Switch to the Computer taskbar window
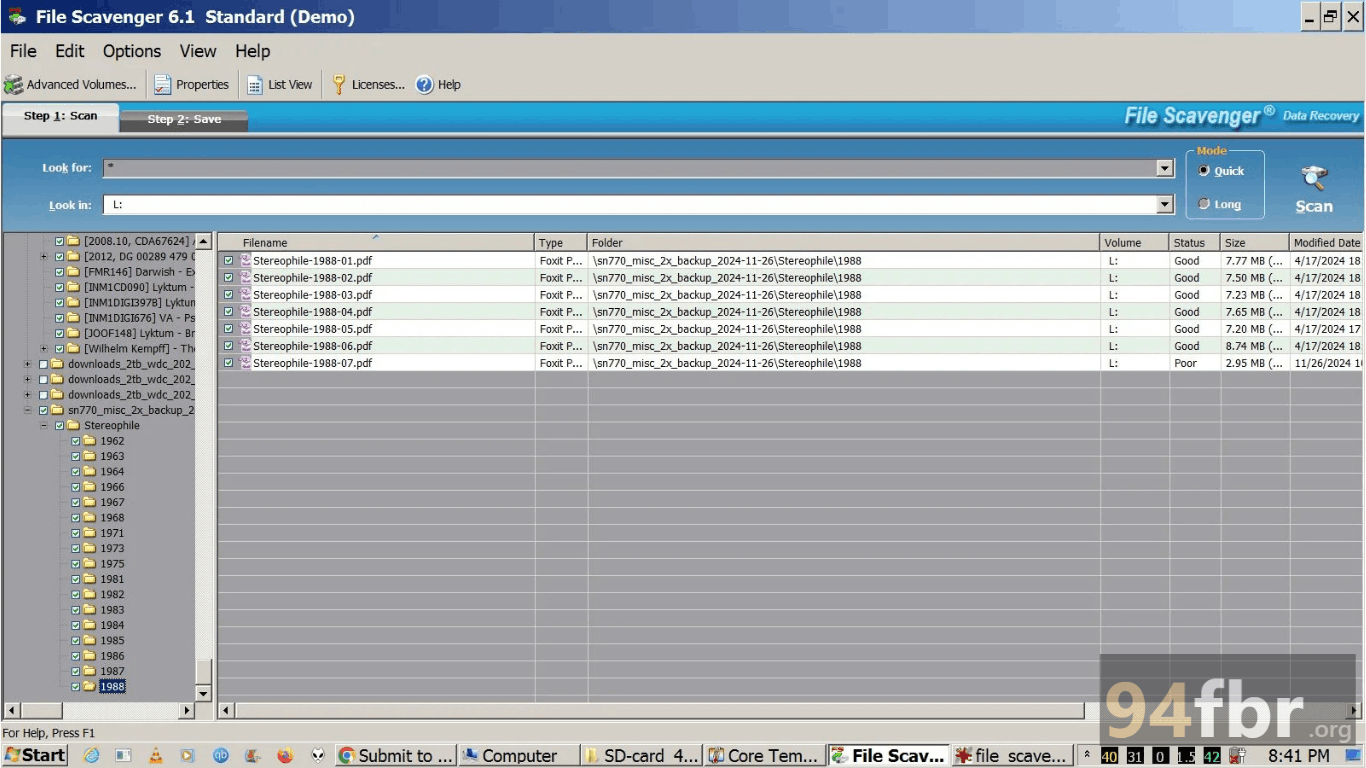1366x768 pixels. (x=518, y=756)
